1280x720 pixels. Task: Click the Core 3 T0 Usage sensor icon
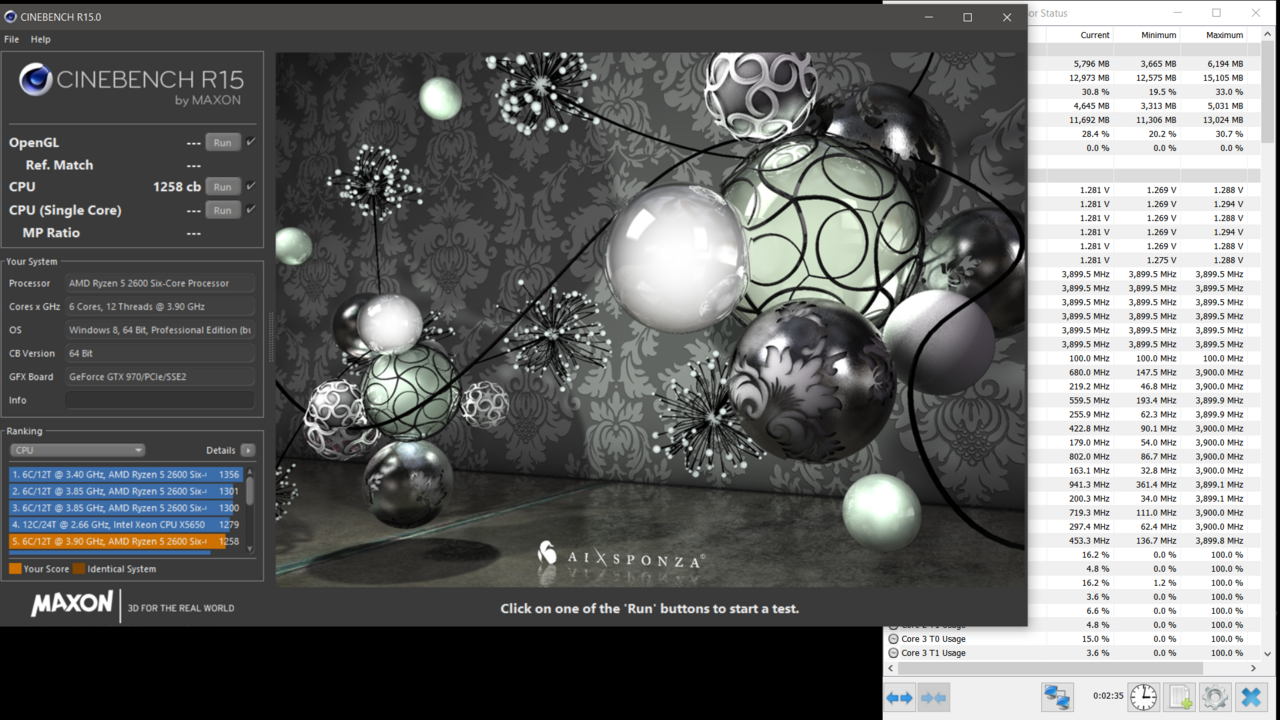(x=893, y=639)
